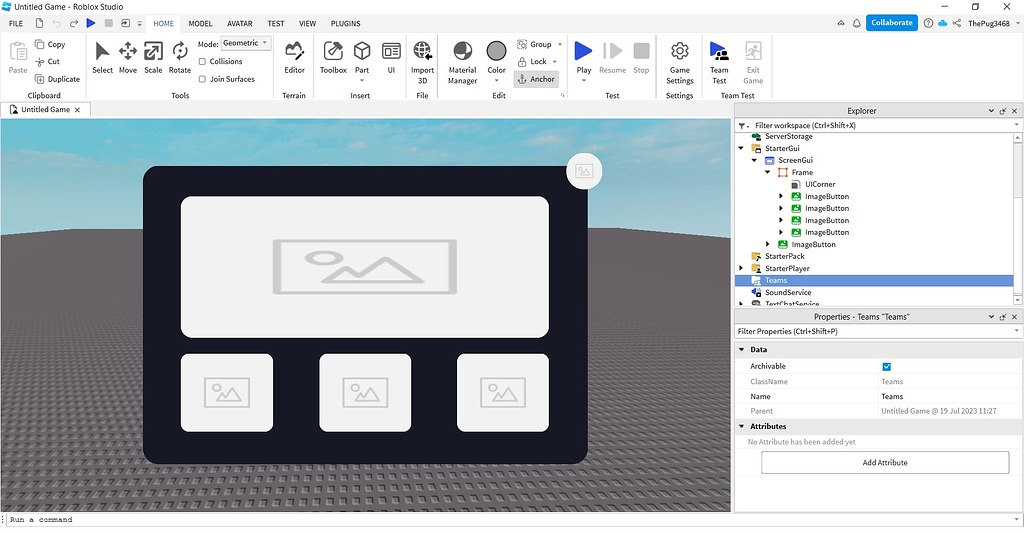Open the PLUGINS ribbon tab

(x=345, y=23)
